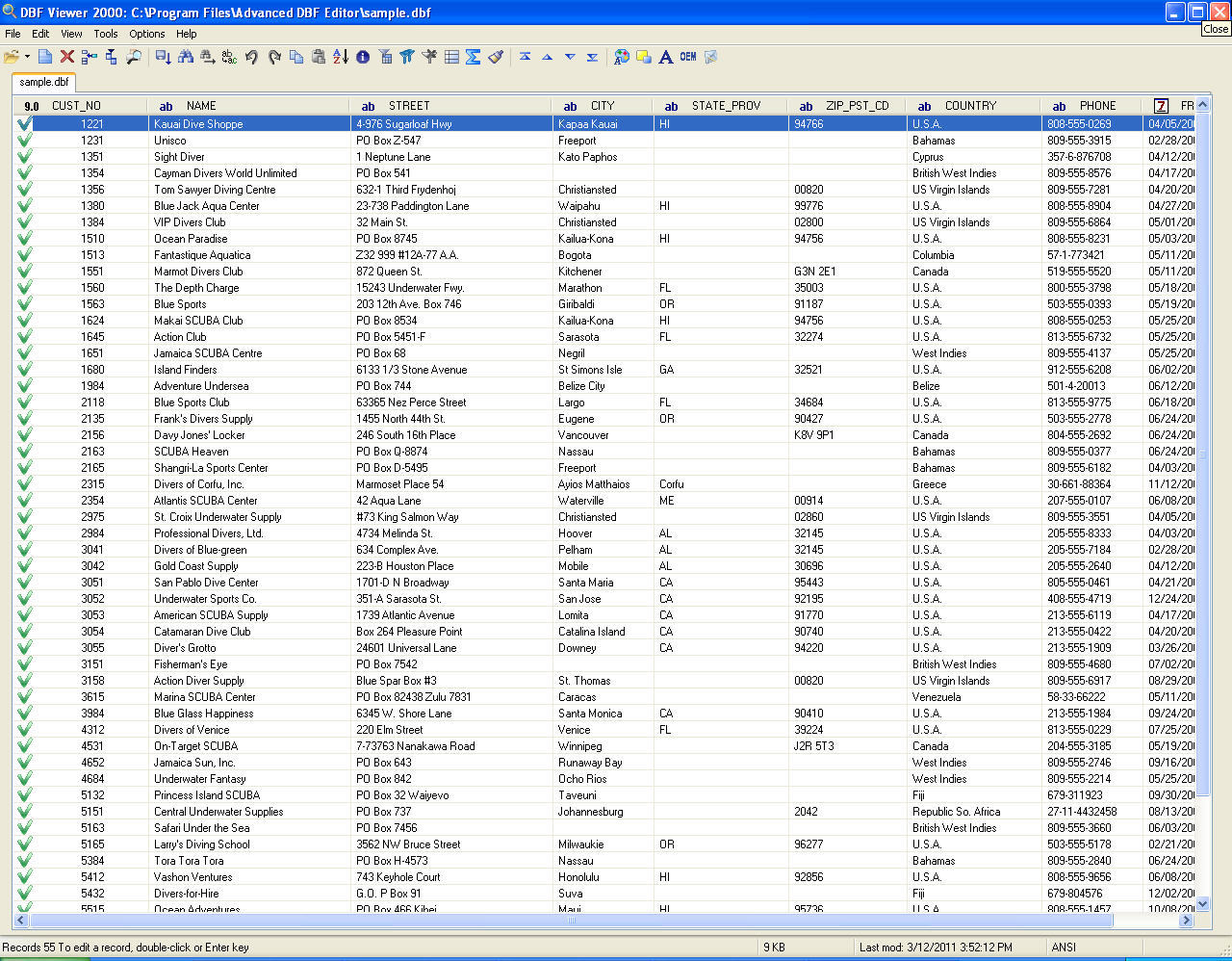Screen dimensions: 1232x961
Task: Expand the dropdown arrow beside the open icon
Action: (27, 57)
